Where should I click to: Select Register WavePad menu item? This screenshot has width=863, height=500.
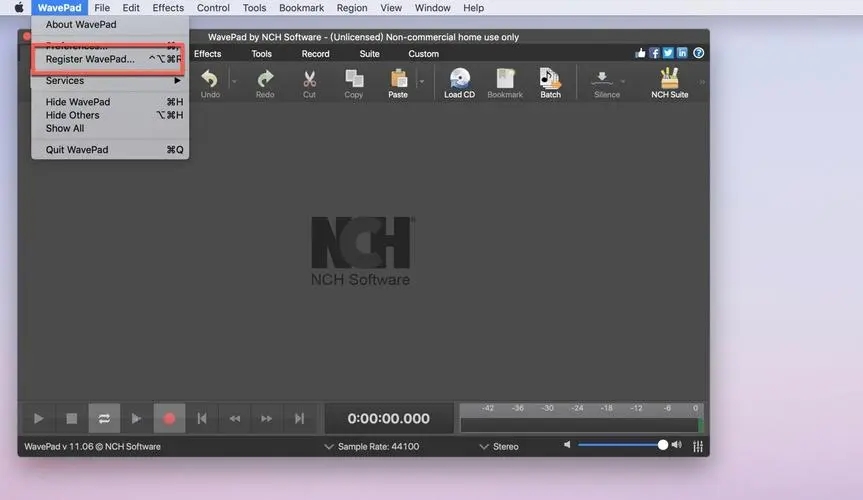90,59
